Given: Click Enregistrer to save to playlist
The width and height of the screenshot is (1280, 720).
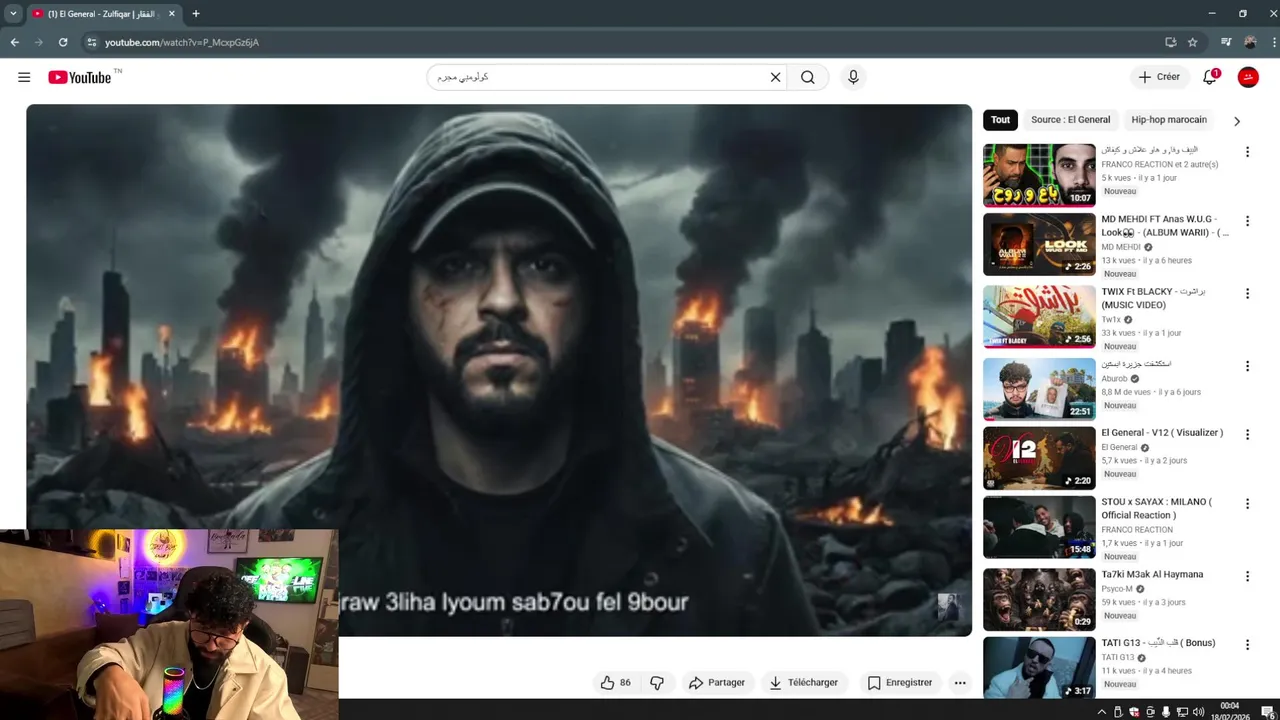Looking at the screenshot, I should pos(899,682).
